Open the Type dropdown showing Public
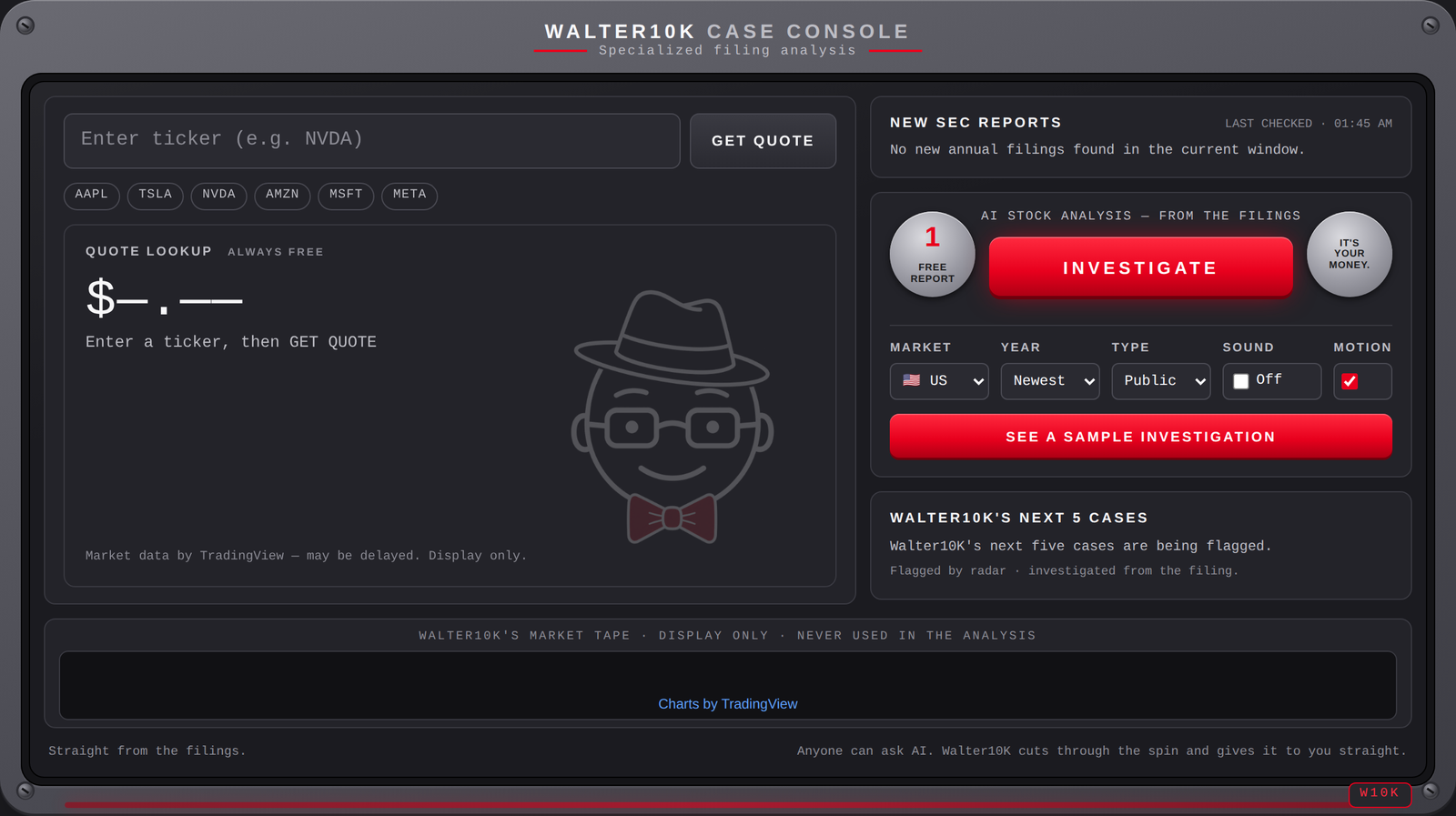The image size is (1456, 816). click(x=1161, y=381)
